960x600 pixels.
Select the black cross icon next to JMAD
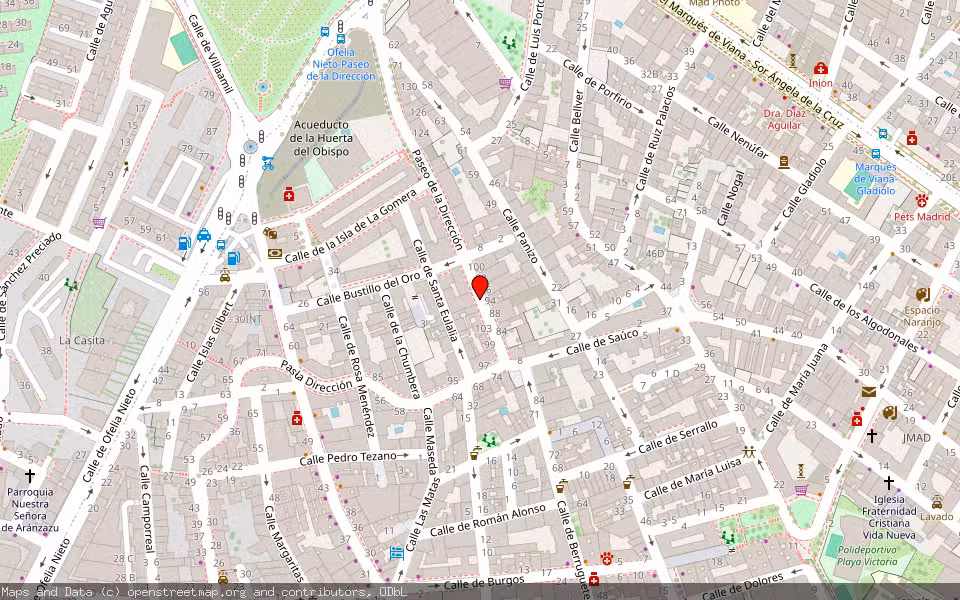(871, 435)
